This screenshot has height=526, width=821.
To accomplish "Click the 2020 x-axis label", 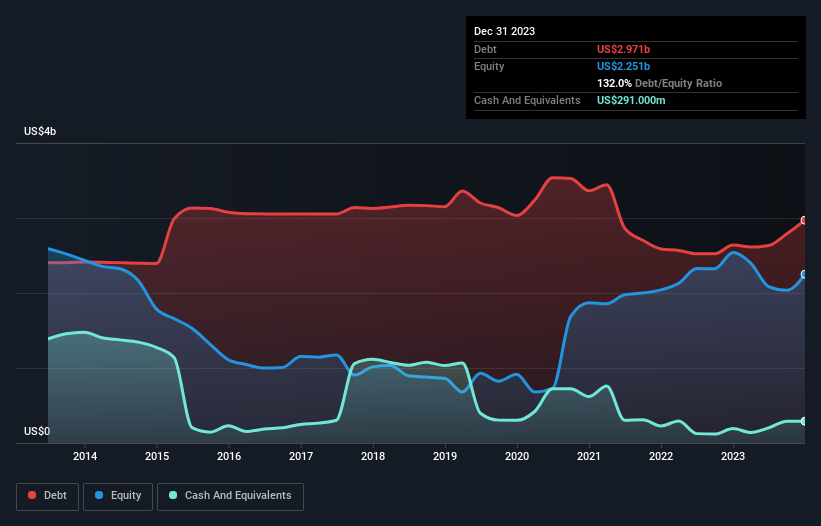I will (517, 456).
